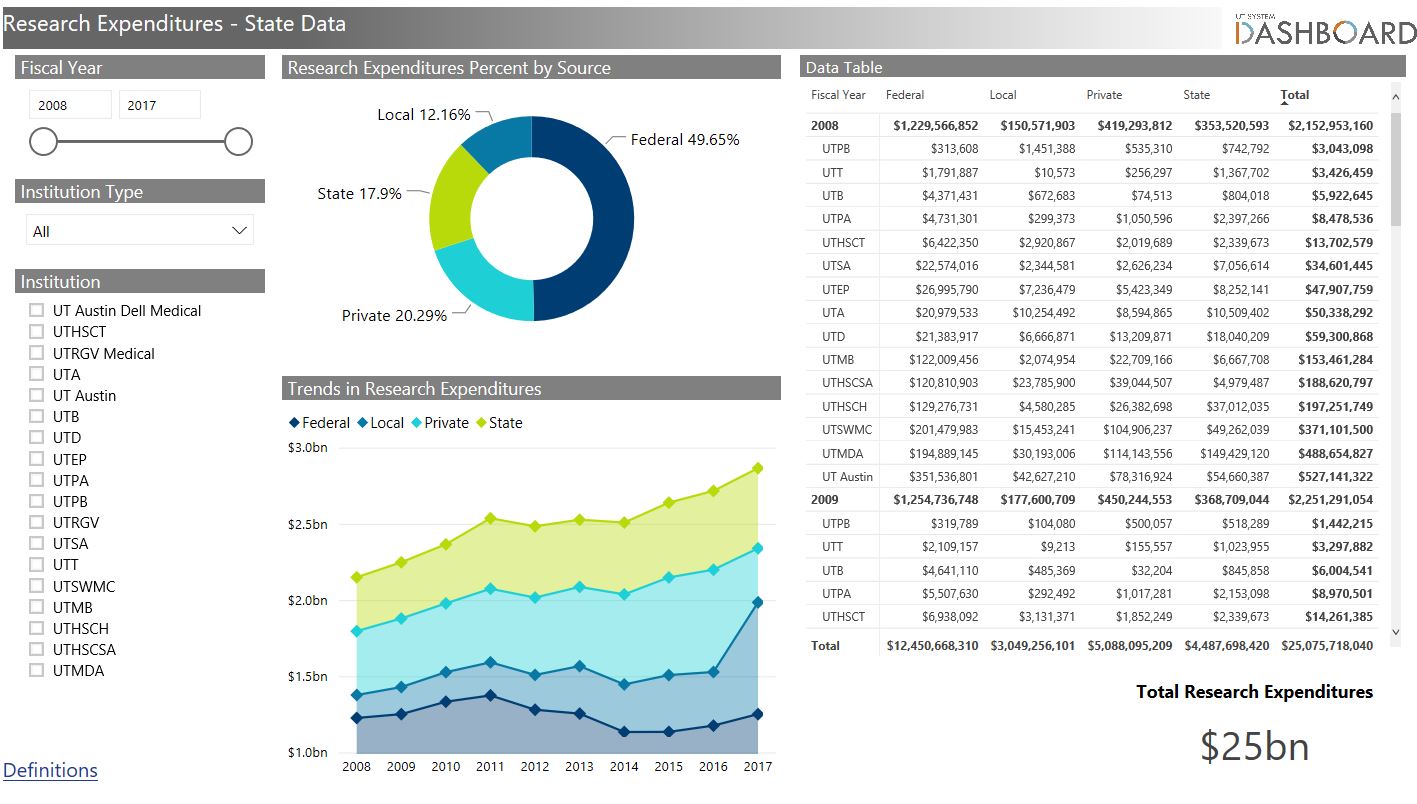Image resolution: width=1417 pixels, height=804 pixels.
Task: Sort table by Total column header
Action: tap(1295, 95)
